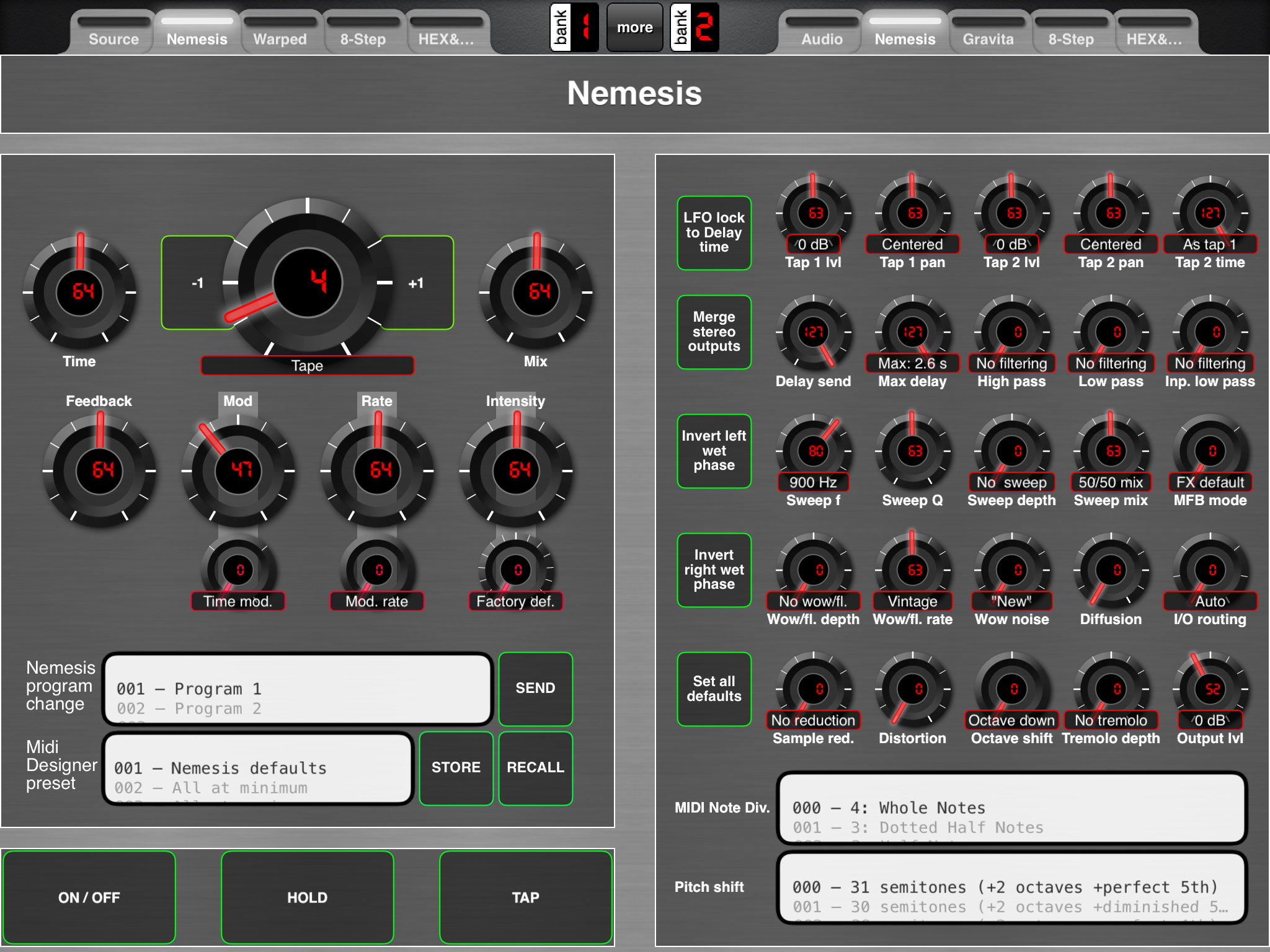Viewport: 1270px width, 952px height.
Task: Click the Mix knob
Action: coord(536,291)
